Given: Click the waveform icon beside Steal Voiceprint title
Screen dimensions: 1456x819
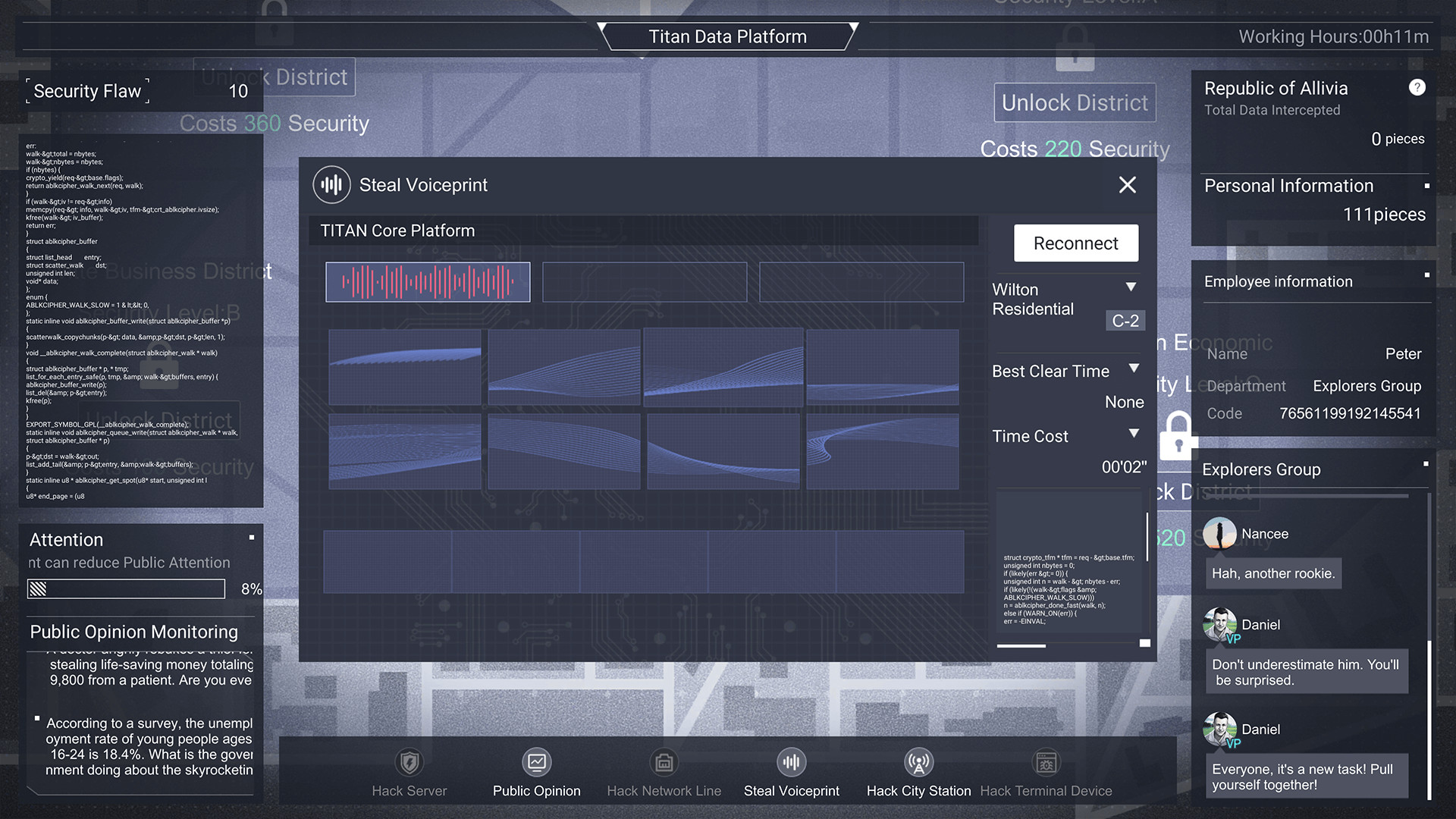Looking at the screenshot, I should (x=331, y=184).
